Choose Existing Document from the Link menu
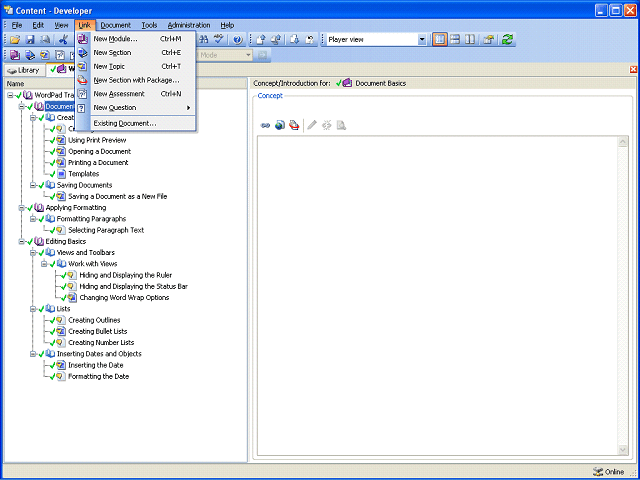Viewport: 640px width, 480px height. pyautogui.click(x=136, y=123)
